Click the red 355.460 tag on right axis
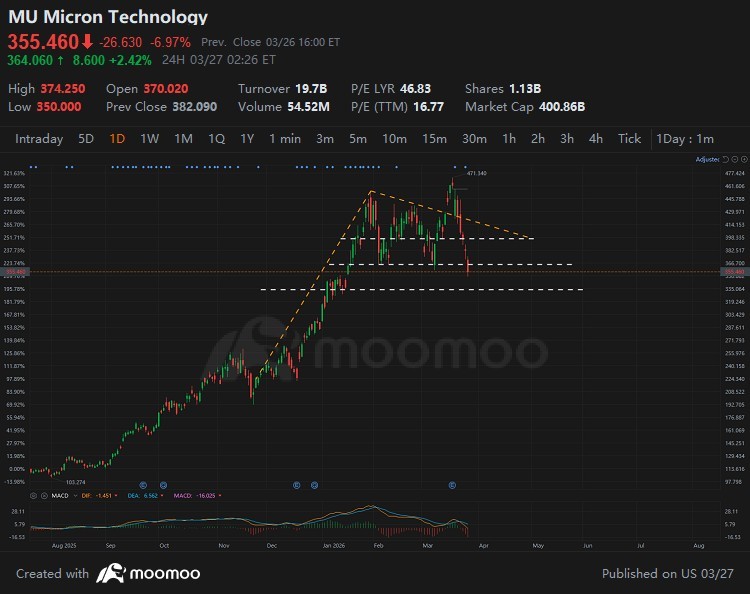The height and width of the screenshot is (594, 750). point(735,272)
